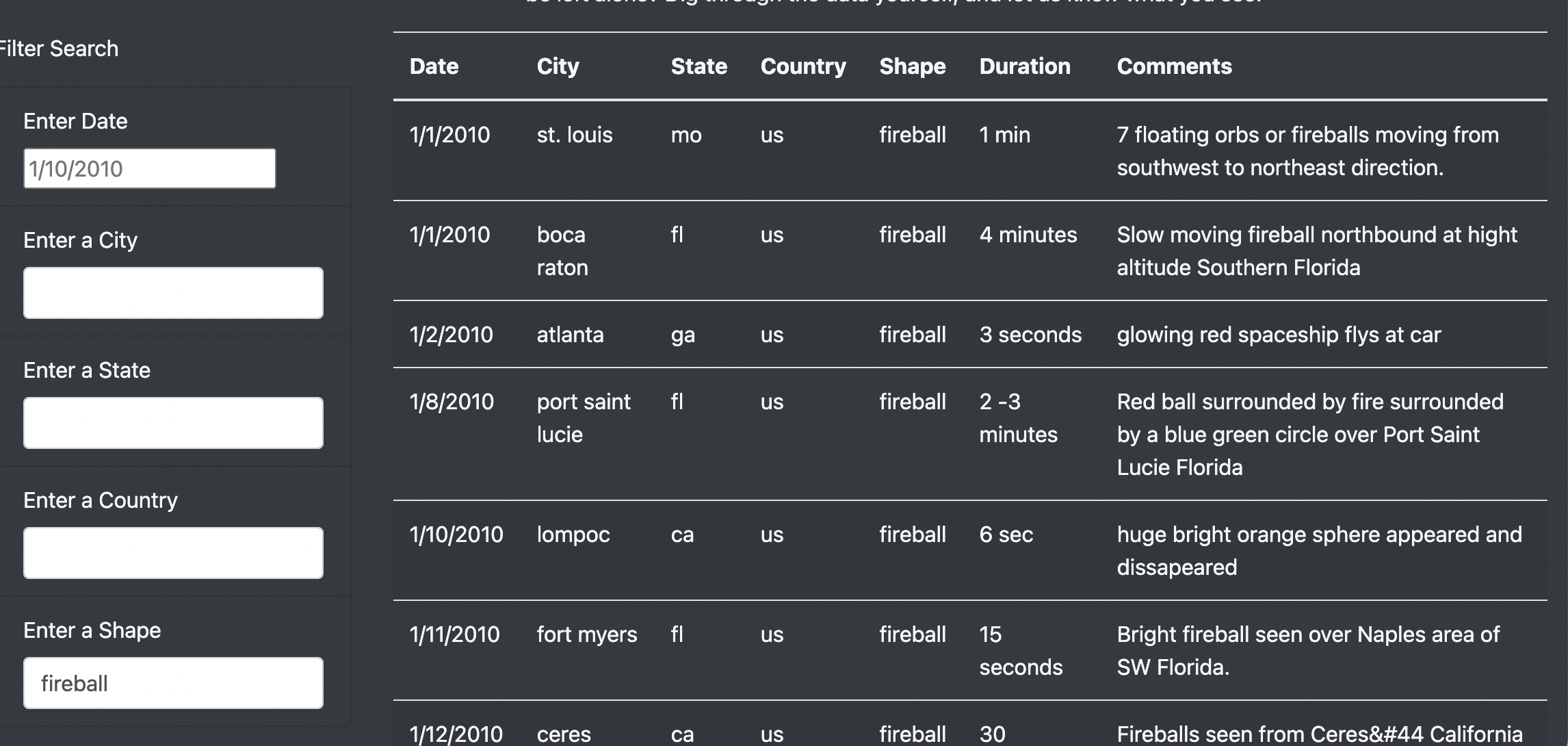
Task: Select the 1/10/2010 date cell in table
Action: pyautogui.click(x=456, y=535)
